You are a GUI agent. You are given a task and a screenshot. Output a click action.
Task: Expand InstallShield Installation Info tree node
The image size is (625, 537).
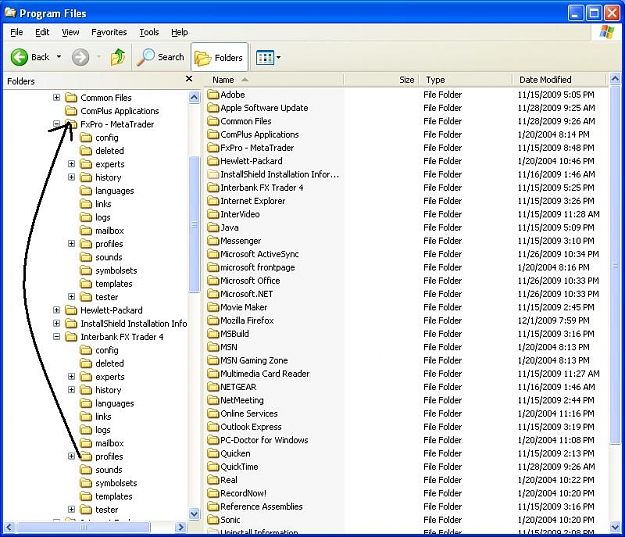click(x=57, y=323)
